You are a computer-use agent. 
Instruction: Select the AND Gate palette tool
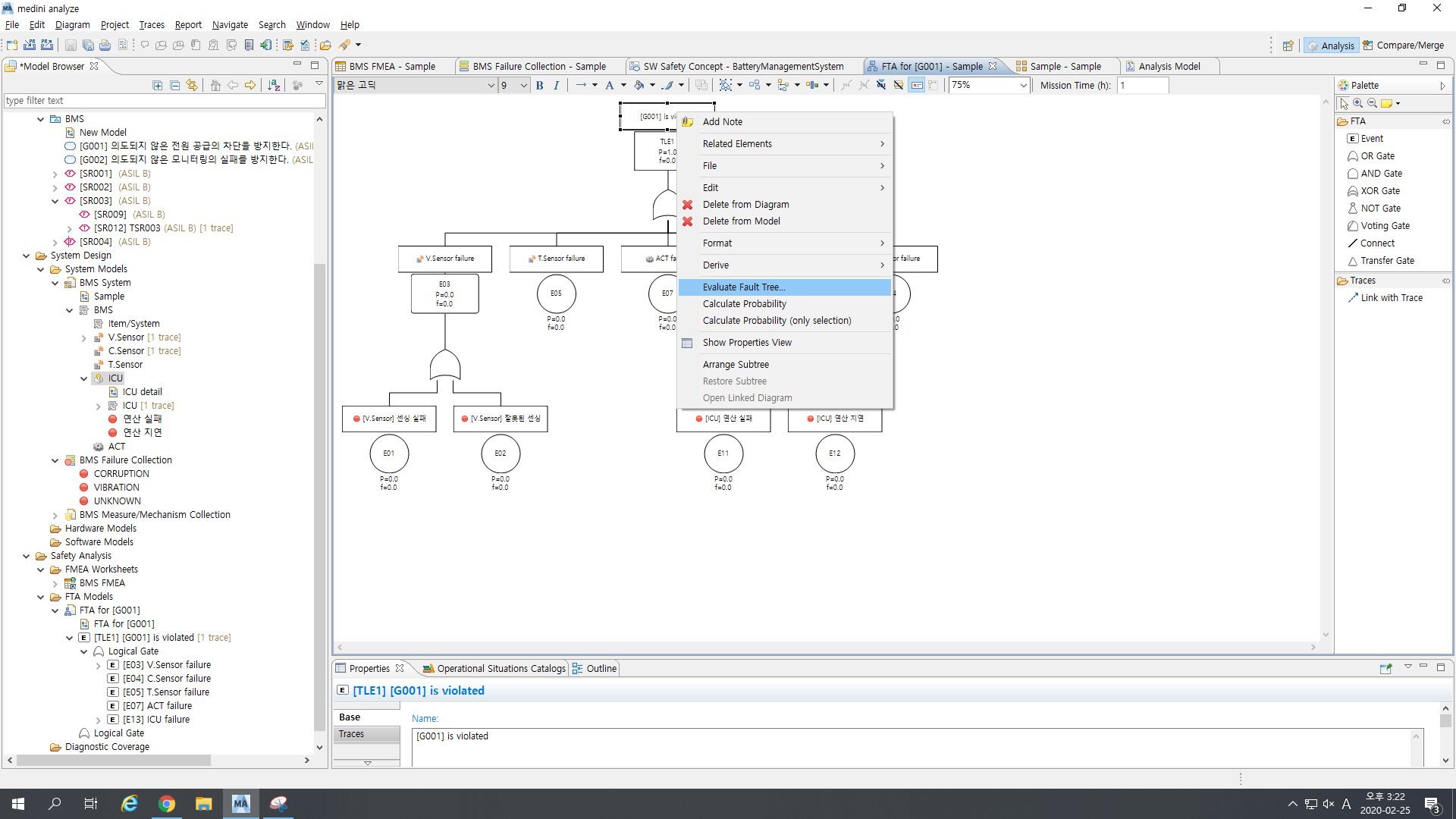click(x=1380, y=174)
